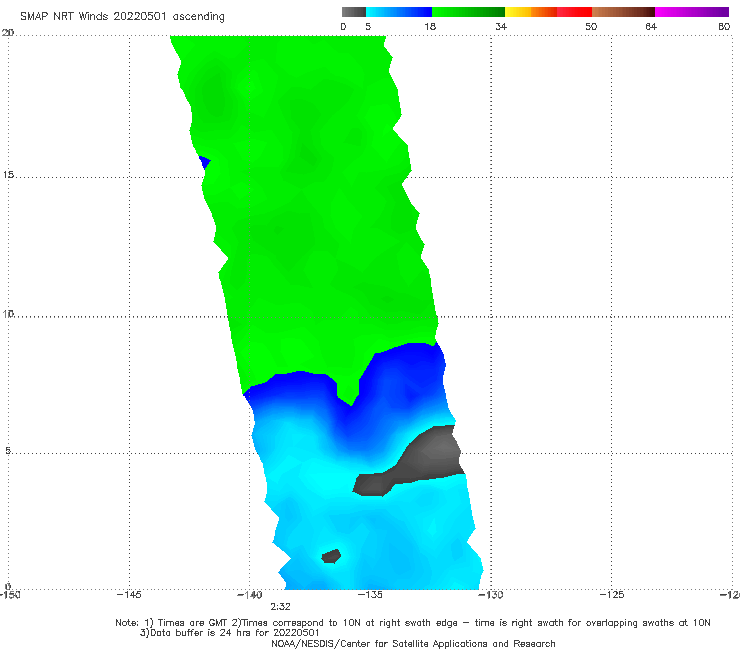
Task: Click the longitude label '-125'
Action: (x=612, y=595)
